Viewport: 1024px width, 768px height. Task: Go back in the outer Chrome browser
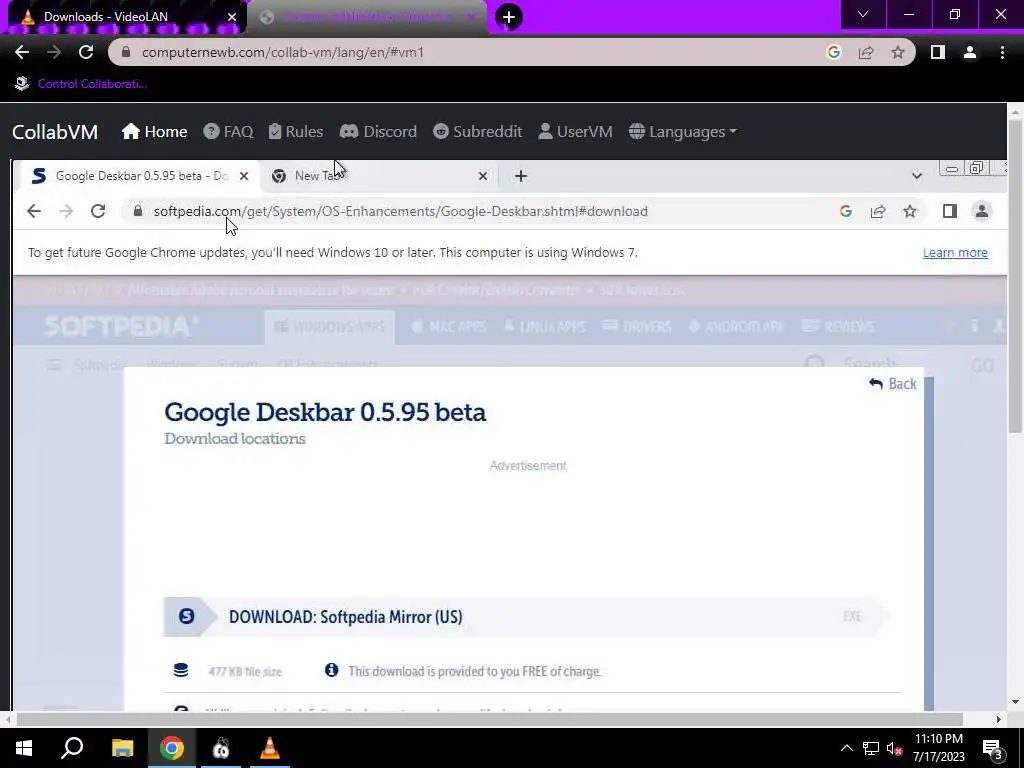[22, 52]
